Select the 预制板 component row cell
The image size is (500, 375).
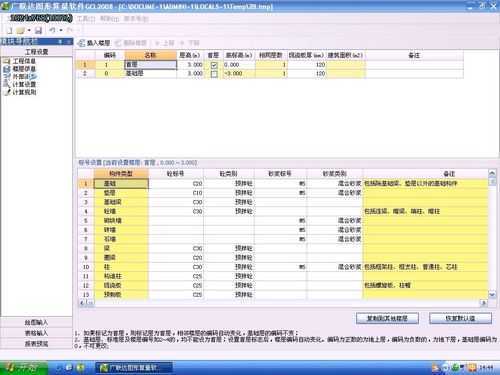pos(121,295)
